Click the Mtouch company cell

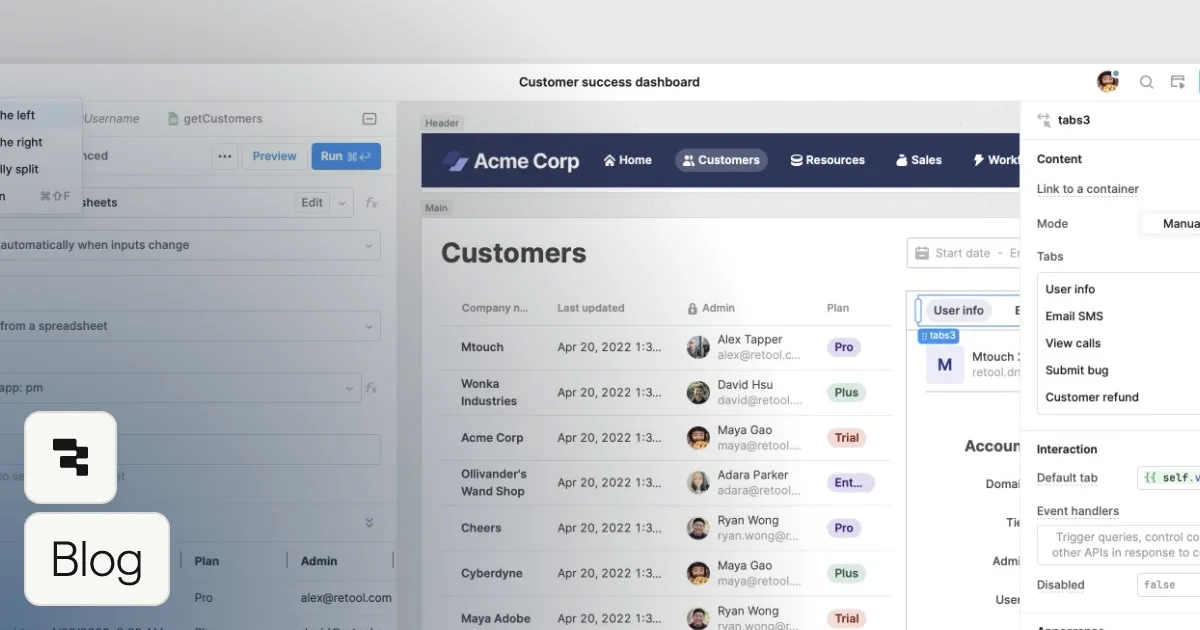(x=482, y=347)
